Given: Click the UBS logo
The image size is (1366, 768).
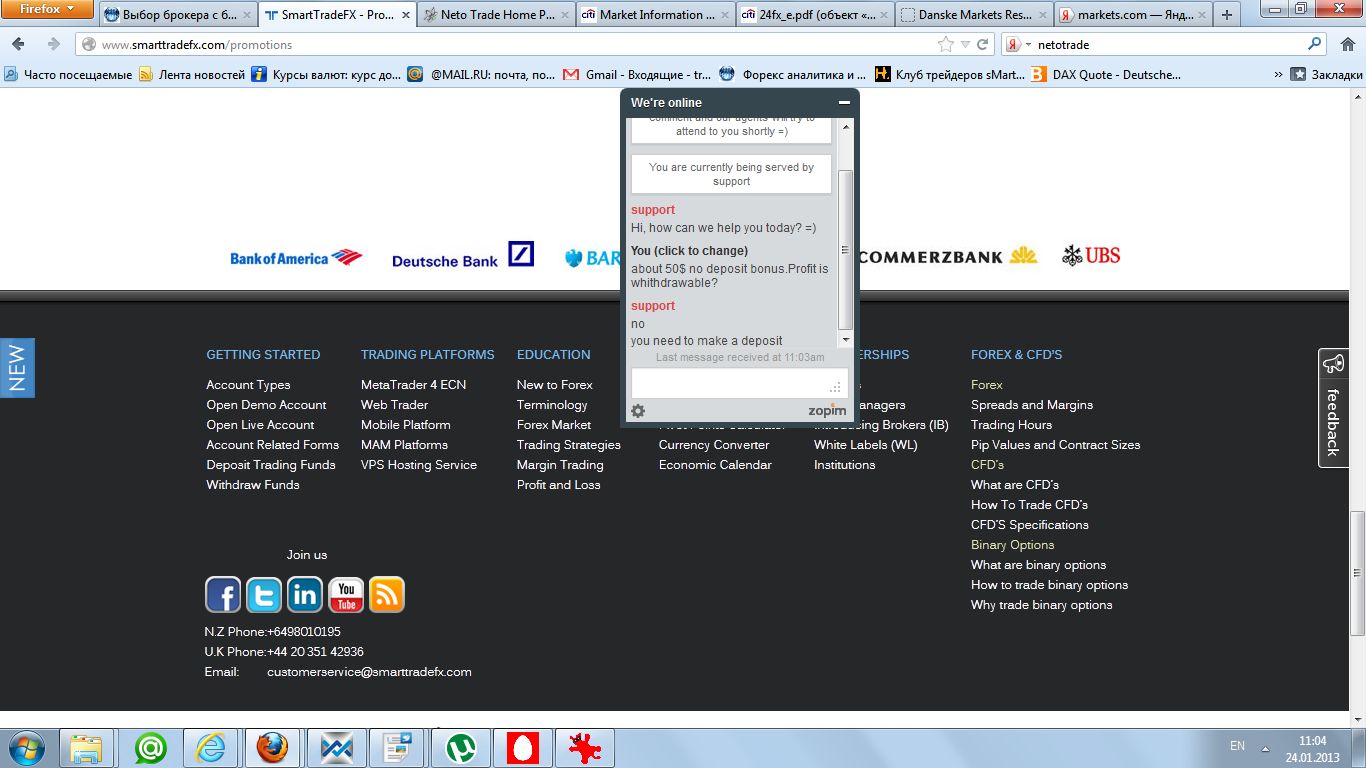Looking at the screenshot, I should [1091, 256].
